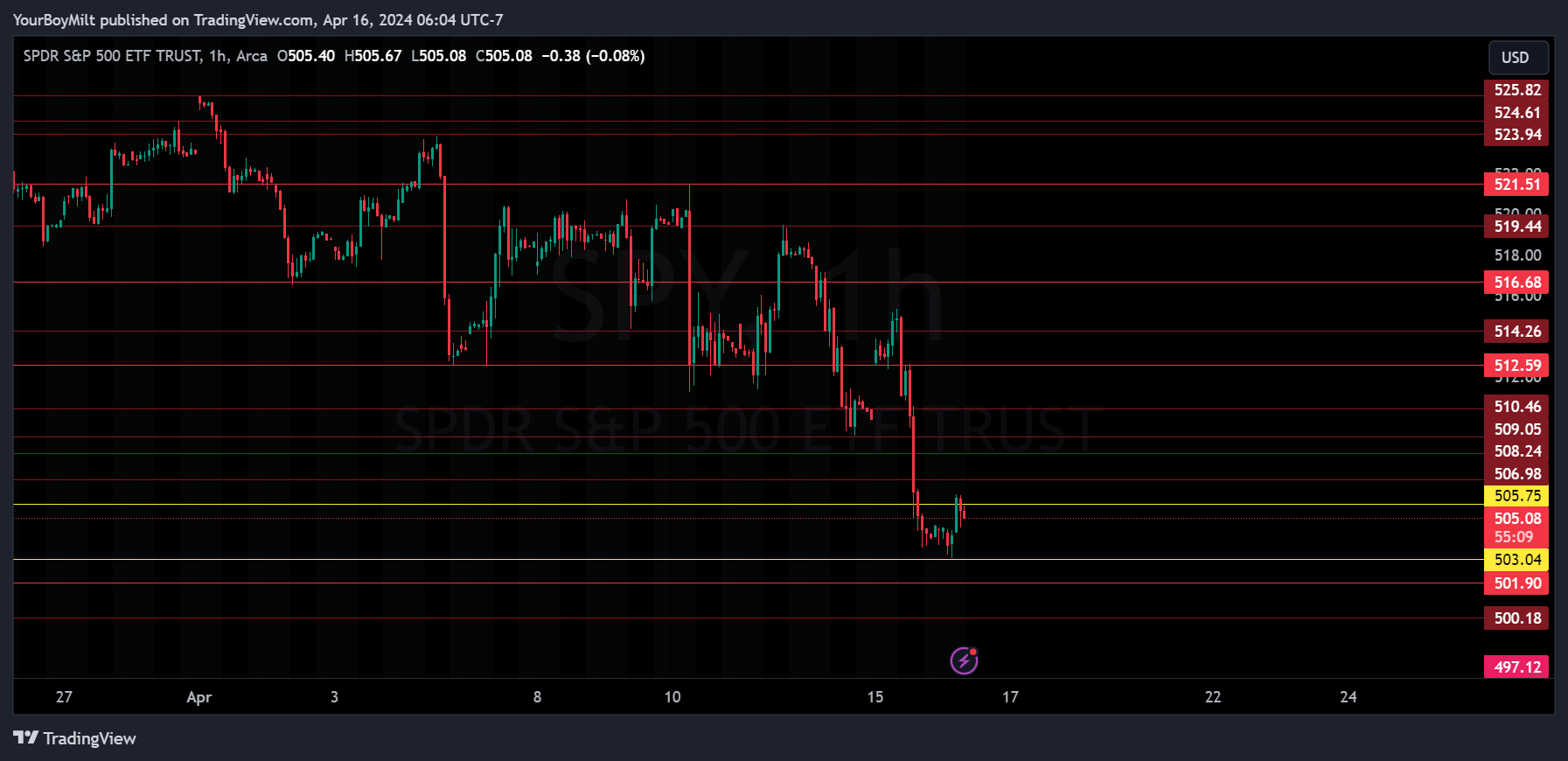The width and height of the screenshot is (1568, 761).
Task: Click the yellow 503.04 price label
Action: coord(1516,559)
